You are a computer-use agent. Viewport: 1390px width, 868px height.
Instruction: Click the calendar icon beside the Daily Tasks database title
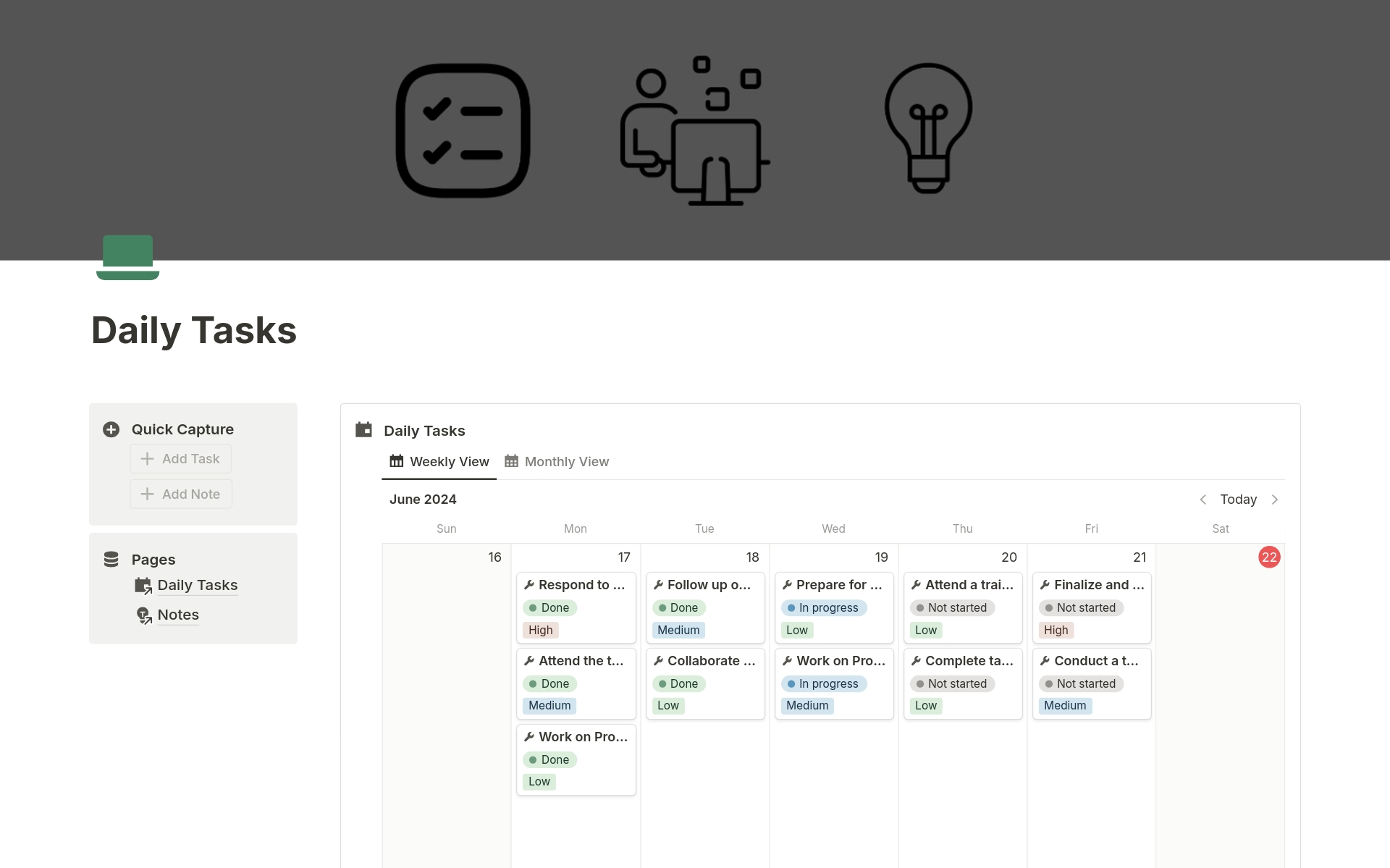(363, 429)
